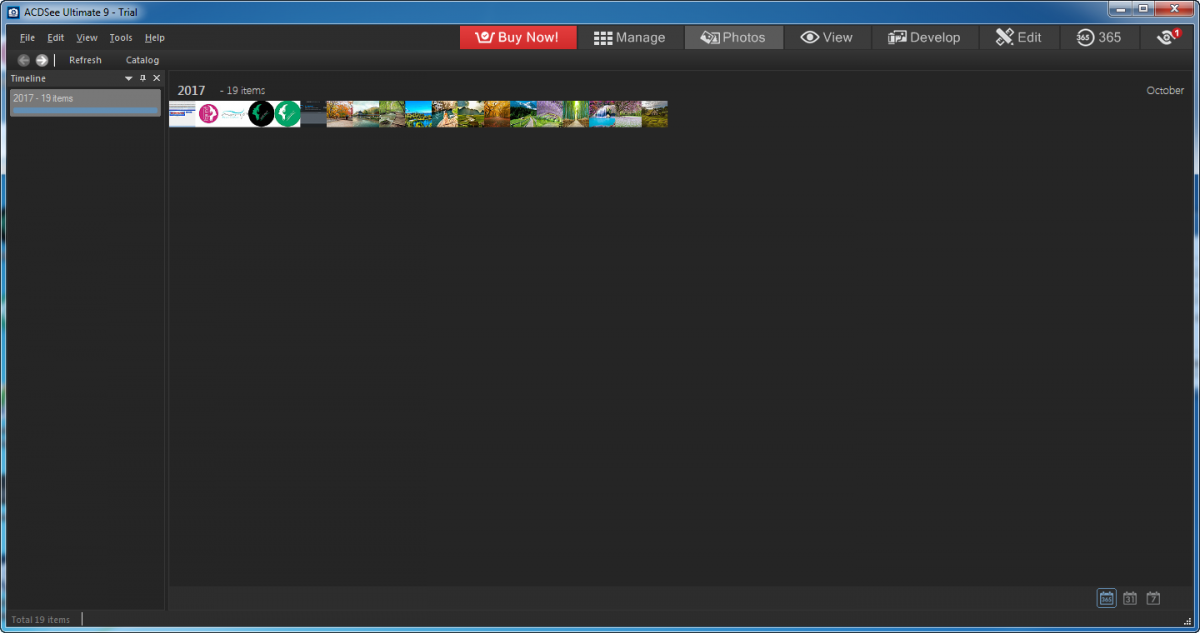Open the ACDSee 365 mode

tap(1098, 37)
